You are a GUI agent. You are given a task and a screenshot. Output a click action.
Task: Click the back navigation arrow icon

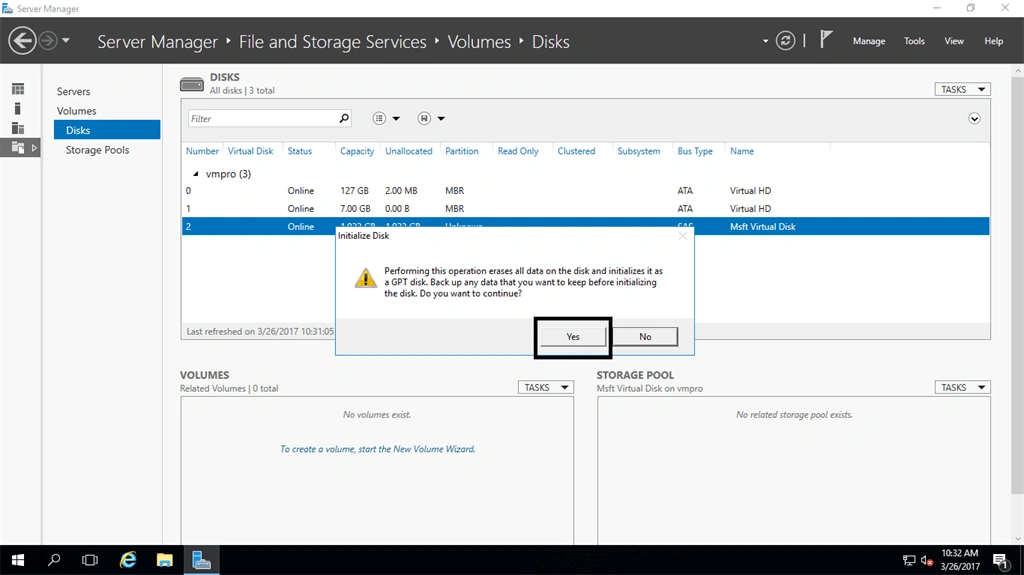(22, 41)
